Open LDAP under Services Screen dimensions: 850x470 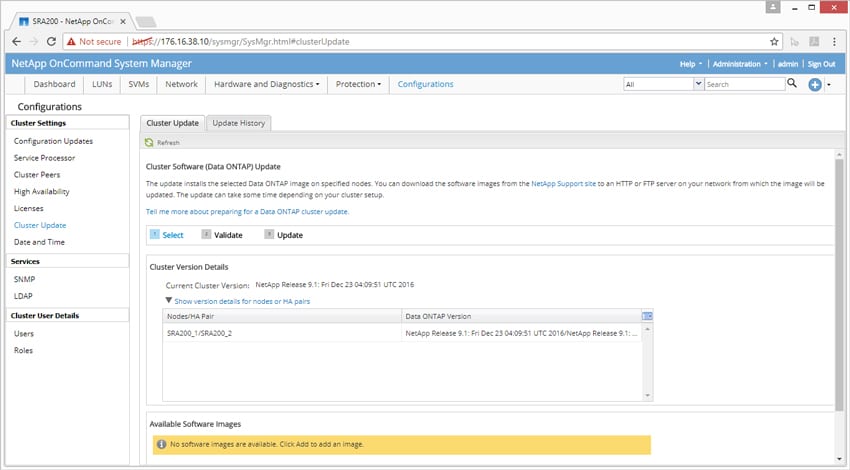tap(23, 296)
